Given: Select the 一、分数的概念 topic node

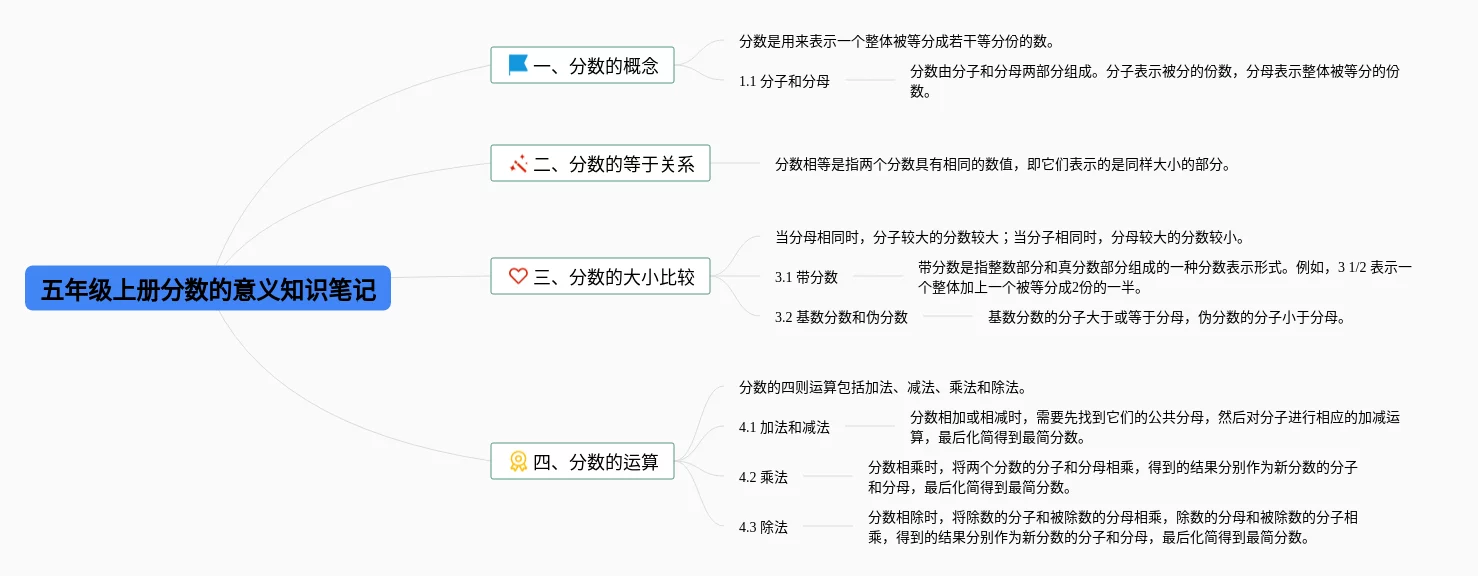Looking at the screenshot, I should (x=583, y=65).
